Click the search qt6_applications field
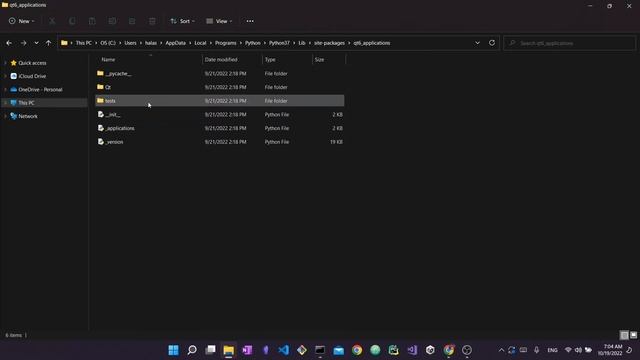This screenshot has height=360, width=640. [x=569, y=43]
